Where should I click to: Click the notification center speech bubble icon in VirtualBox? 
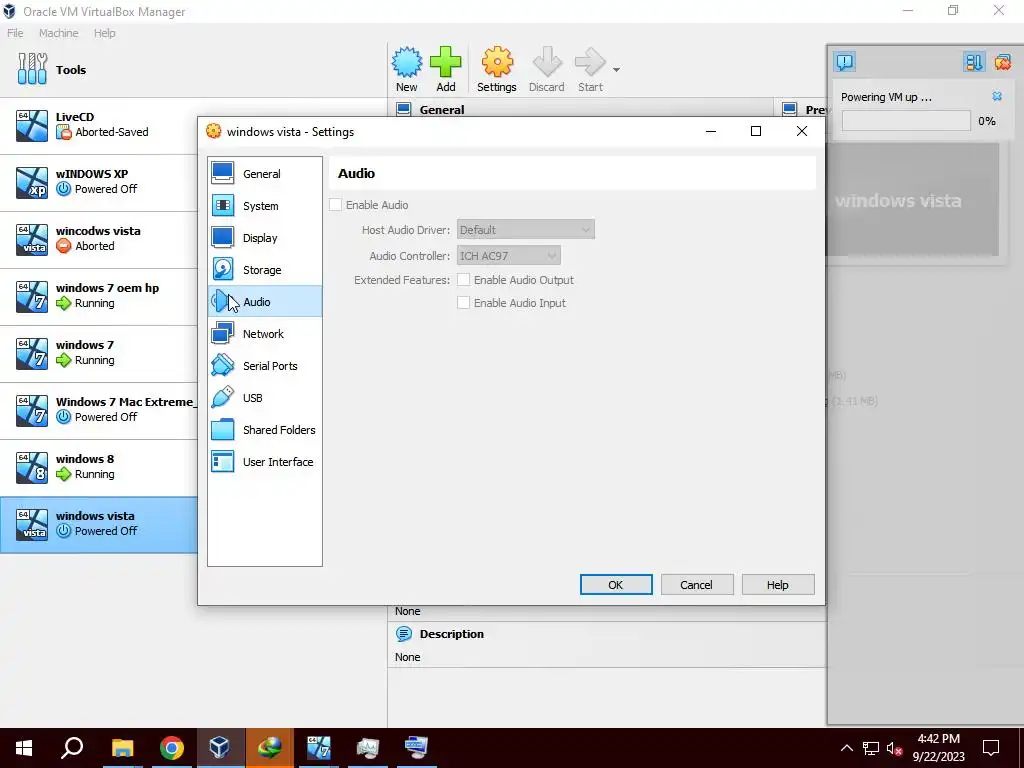pos(844,62)
